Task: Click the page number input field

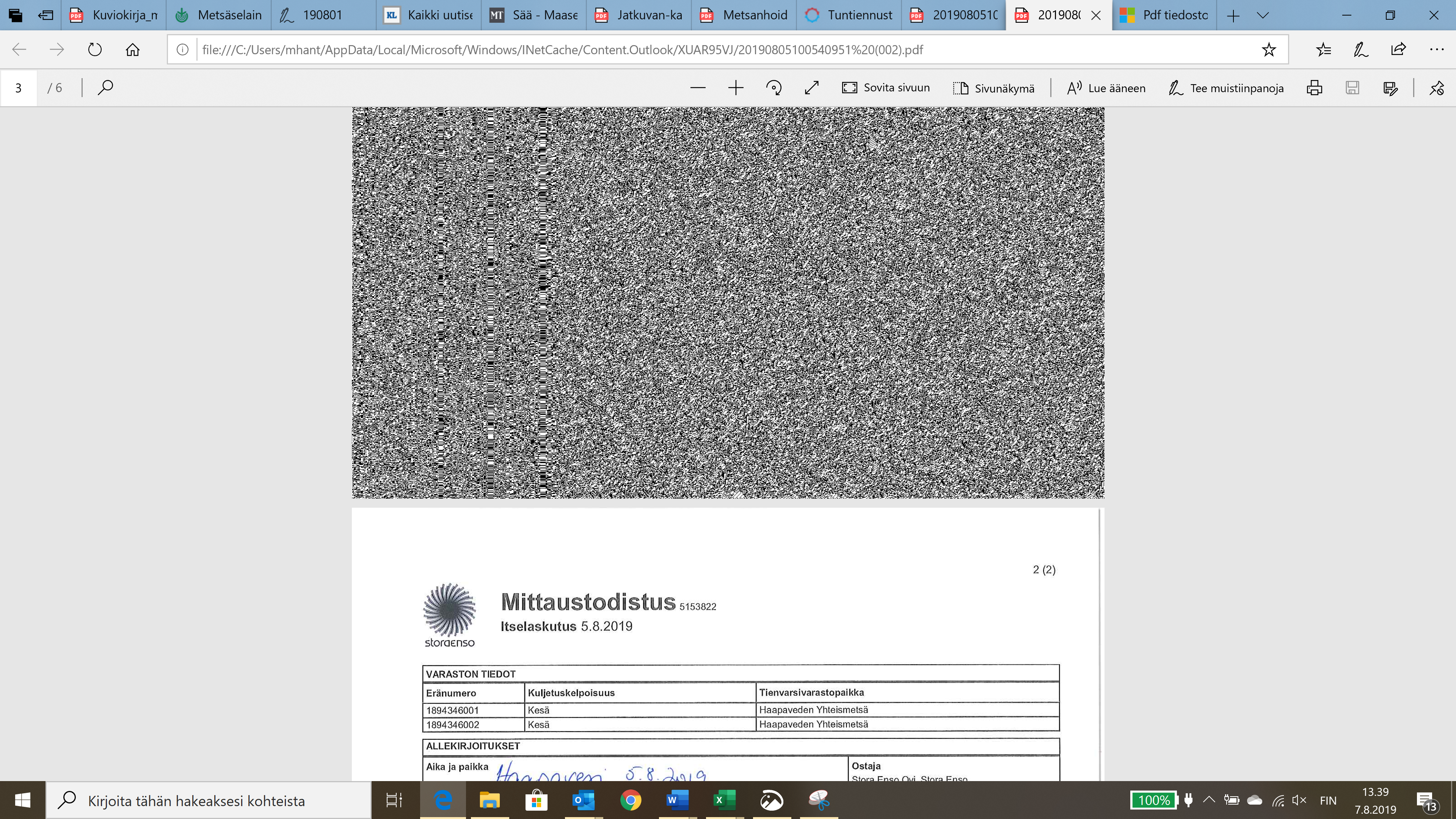Action: pyautogui.click(x=19, y=88)
